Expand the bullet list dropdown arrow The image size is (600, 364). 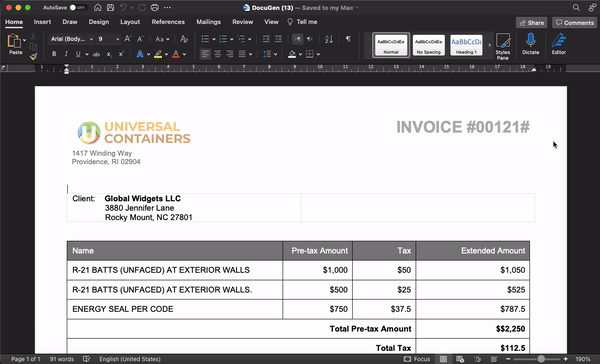tap(214, 39)
